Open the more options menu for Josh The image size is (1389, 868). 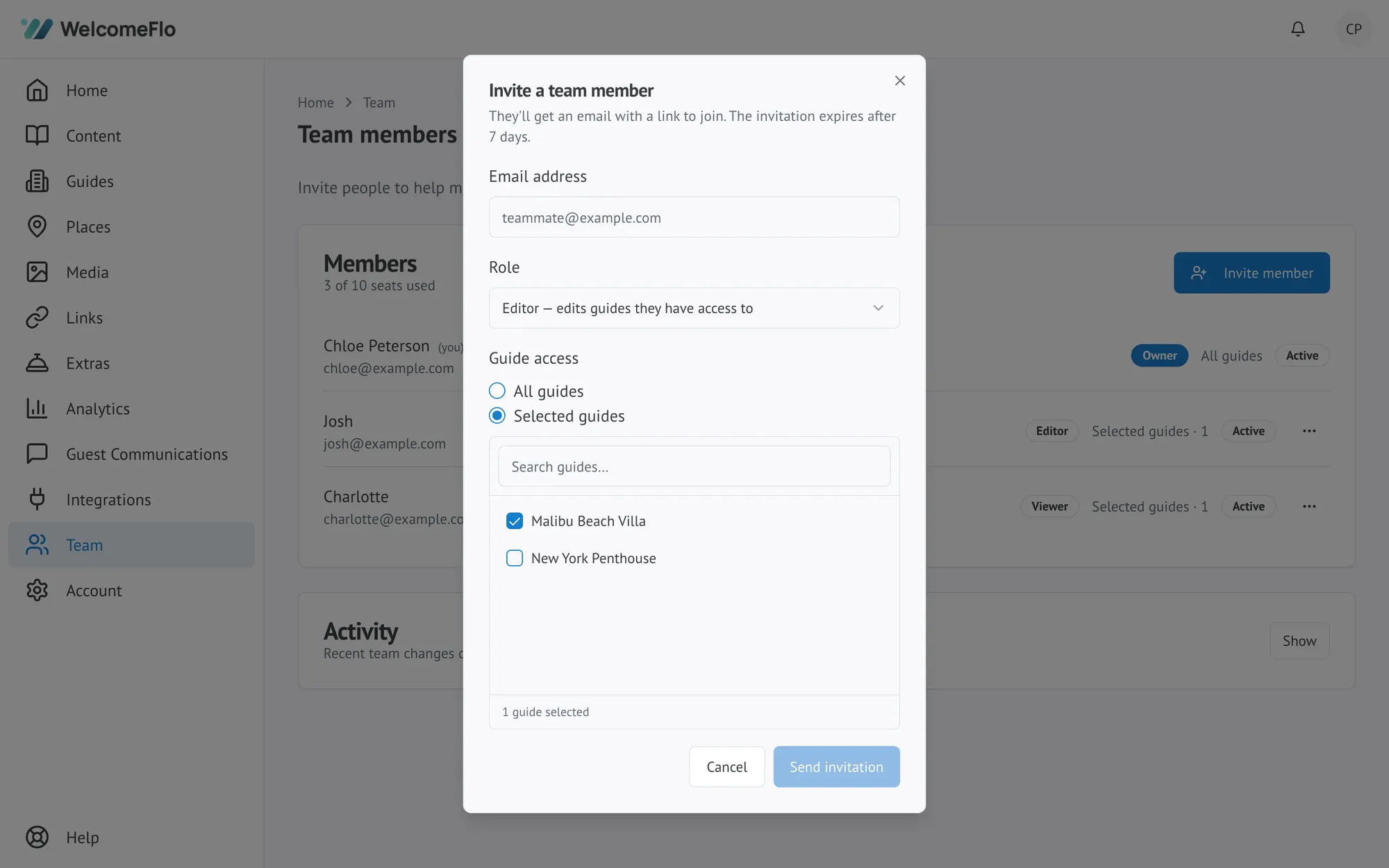(x=1308, y=431)
